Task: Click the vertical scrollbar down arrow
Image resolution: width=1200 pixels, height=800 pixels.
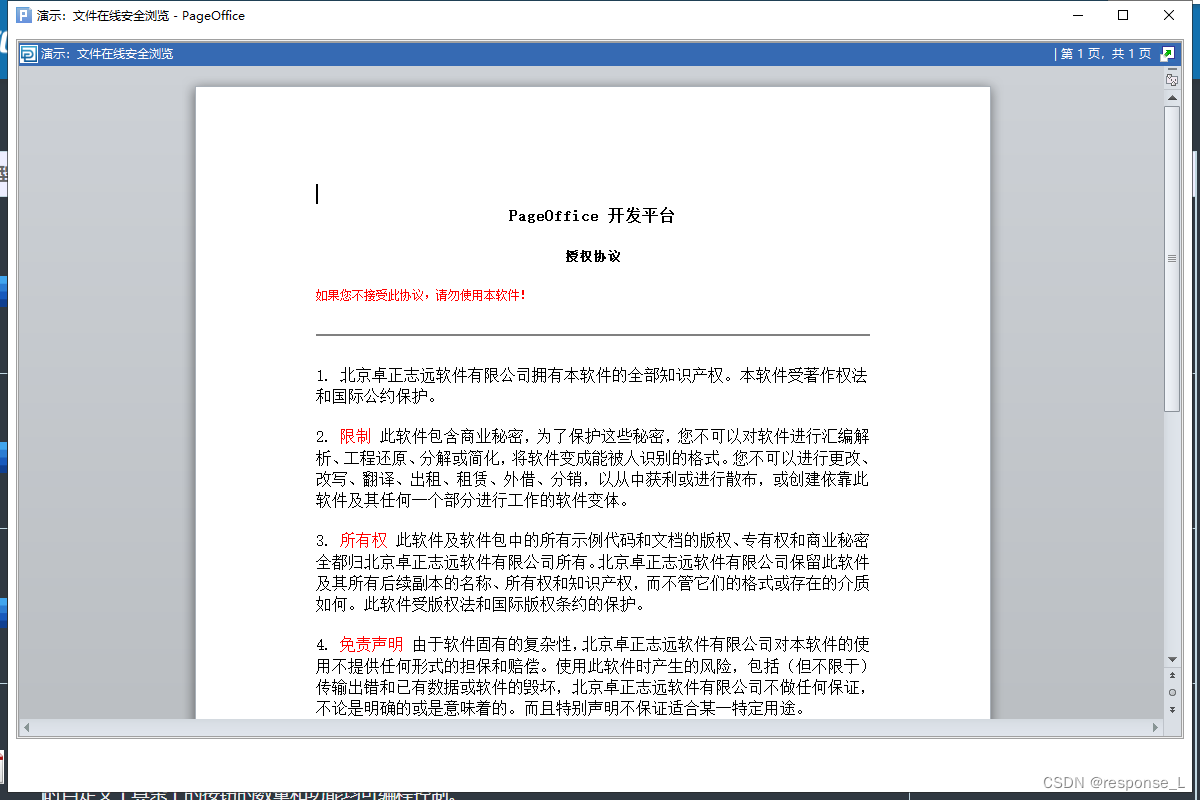Action: (x=1172, y=660)
